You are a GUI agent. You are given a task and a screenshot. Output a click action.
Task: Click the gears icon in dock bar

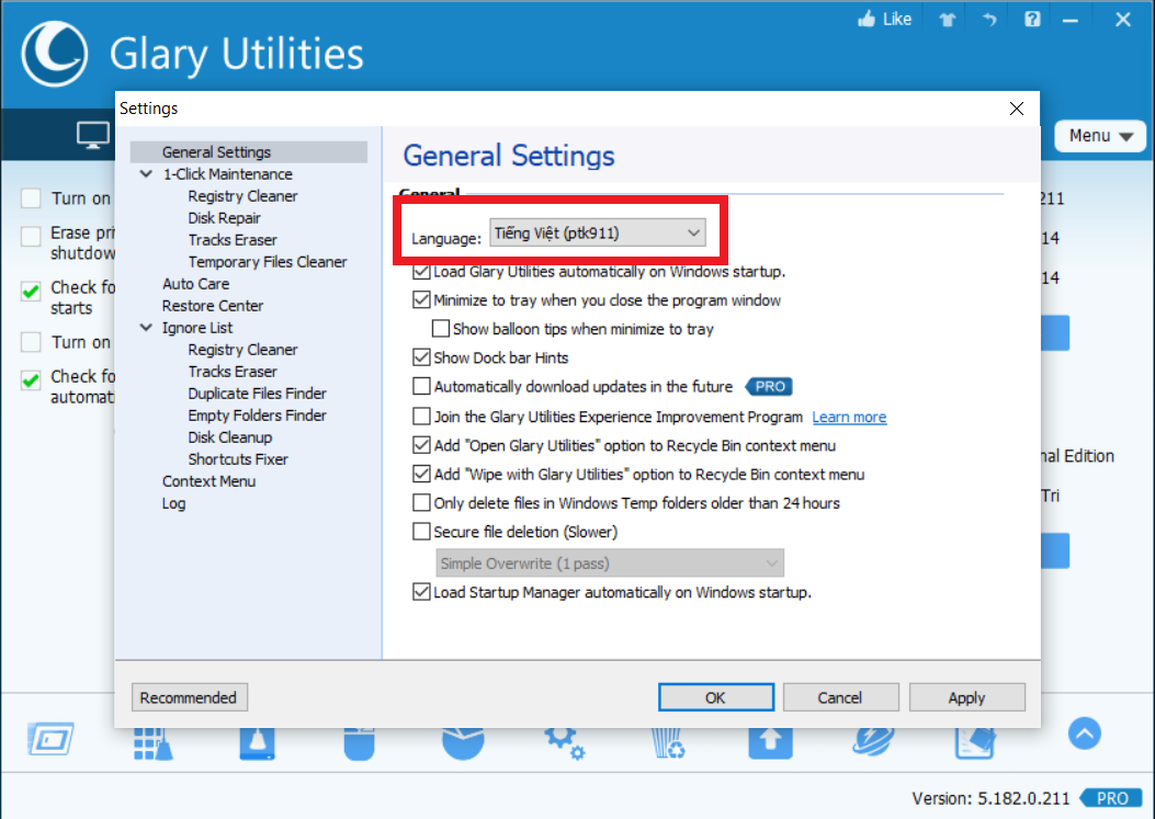pyautogui.click(x=565, y=741)
